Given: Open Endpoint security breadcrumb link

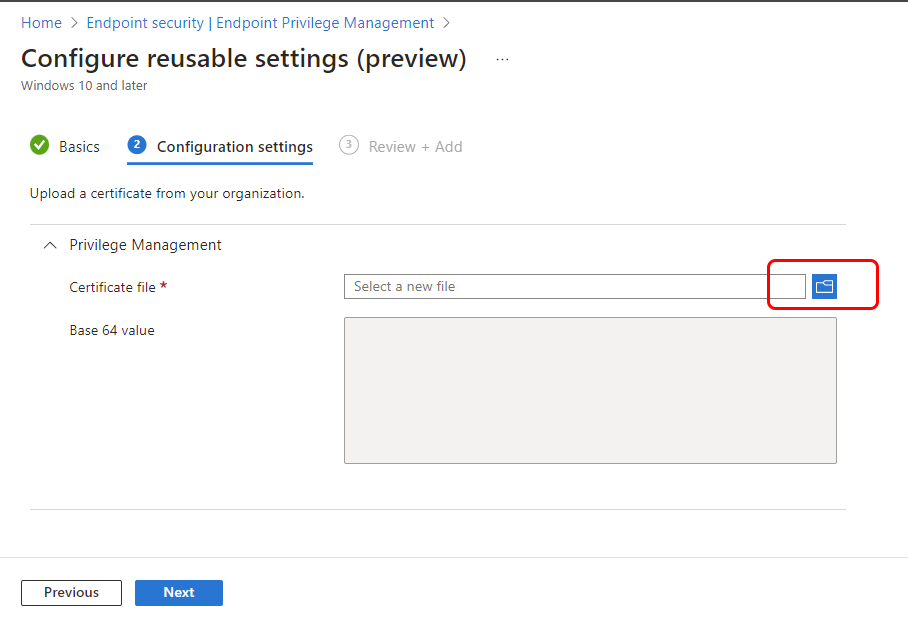Looking at the screenshot, I should coord(260,23).
